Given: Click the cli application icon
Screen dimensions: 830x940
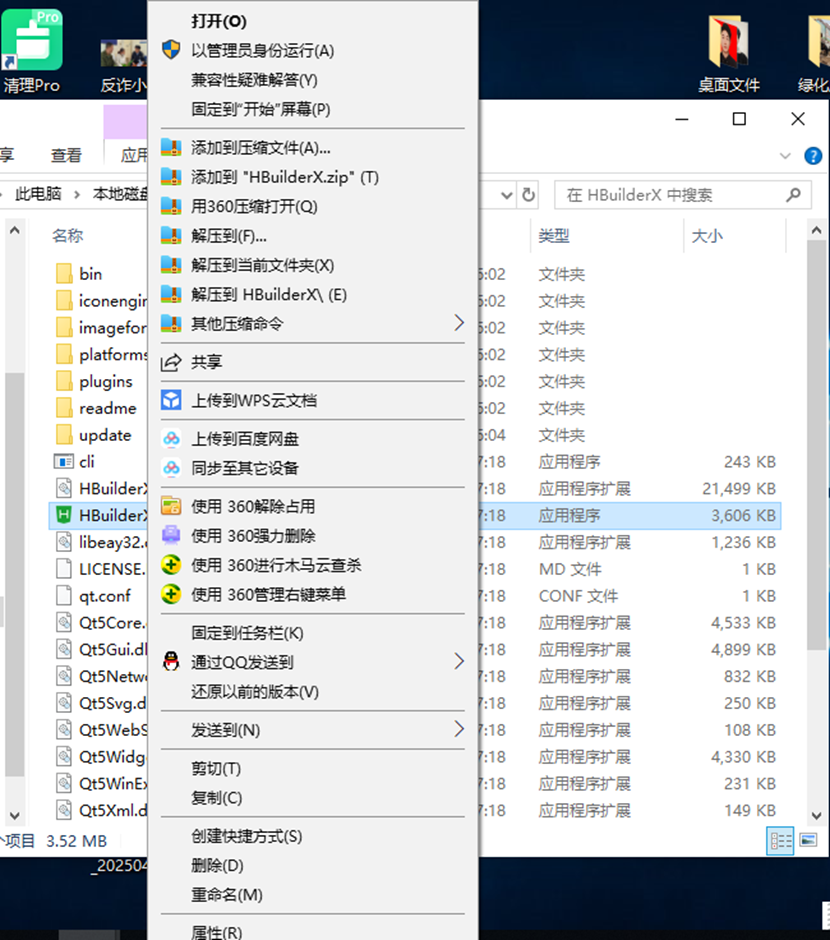Looking at the screenshot, I should point(64,462).
